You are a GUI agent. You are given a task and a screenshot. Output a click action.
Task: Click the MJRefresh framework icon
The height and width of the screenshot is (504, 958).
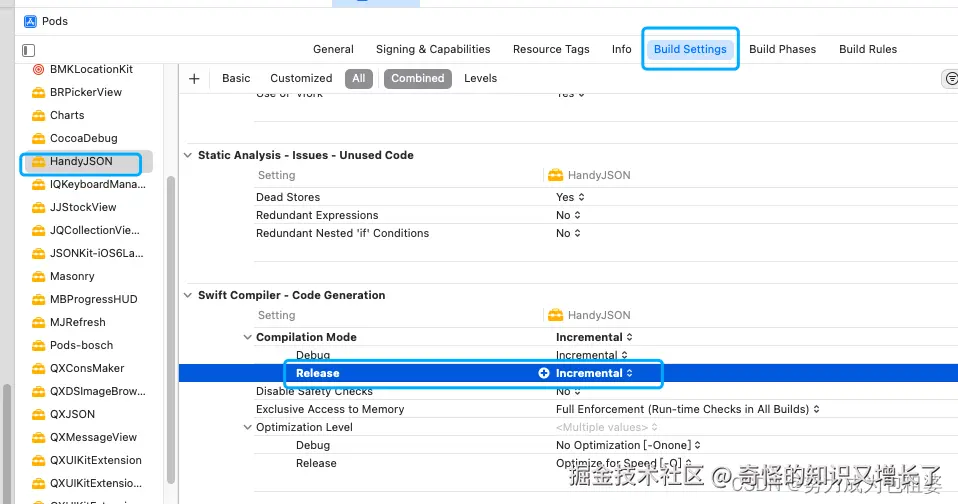(x=38, y=323)
